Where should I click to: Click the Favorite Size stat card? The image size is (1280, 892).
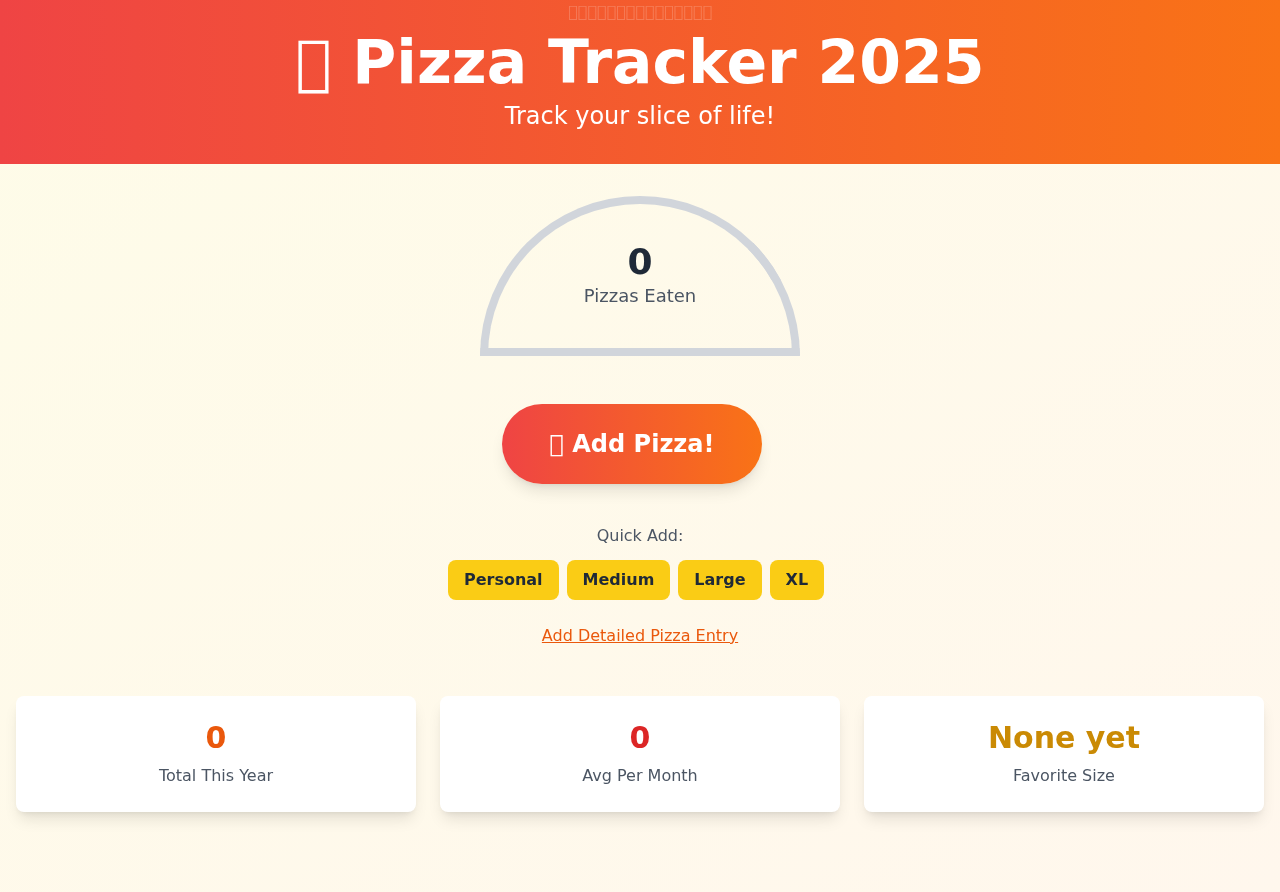(x=1063, y=753)
